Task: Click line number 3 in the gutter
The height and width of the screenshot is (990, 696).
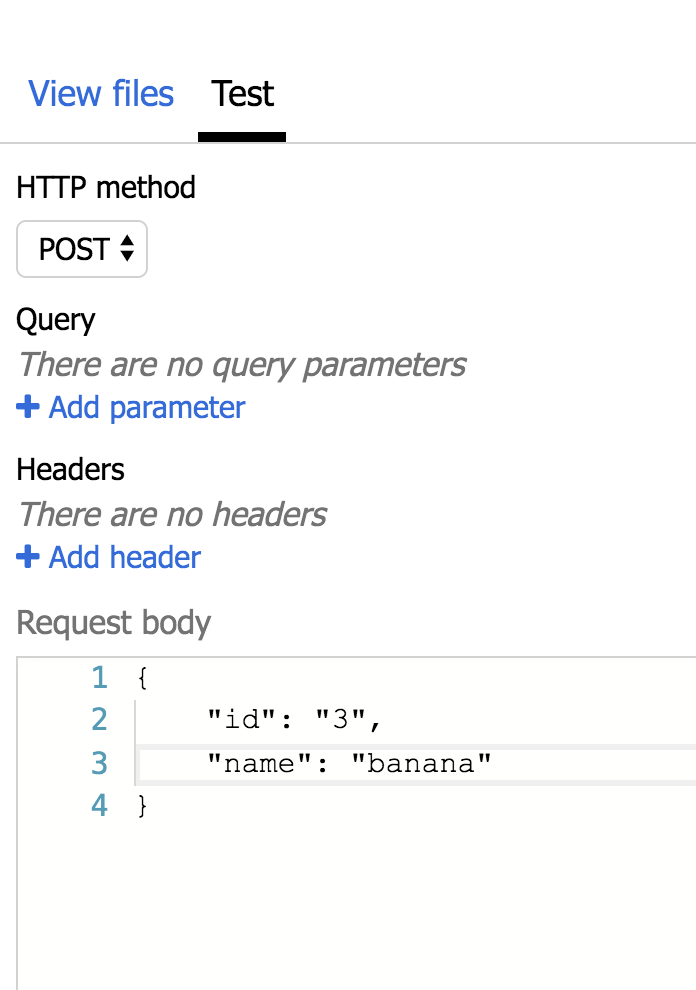Action: 98,763
